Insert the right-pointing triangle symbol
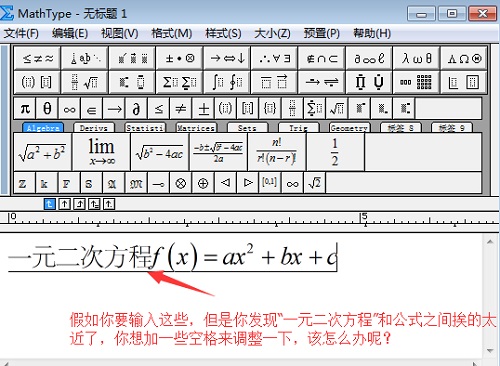 [248, 183]
